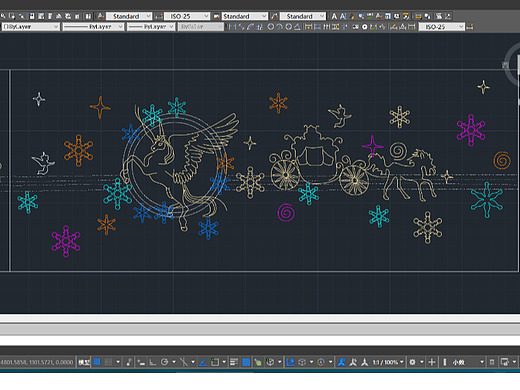
Task: Select the magenta spiral in drawing
Action: [x=286, y=212]
